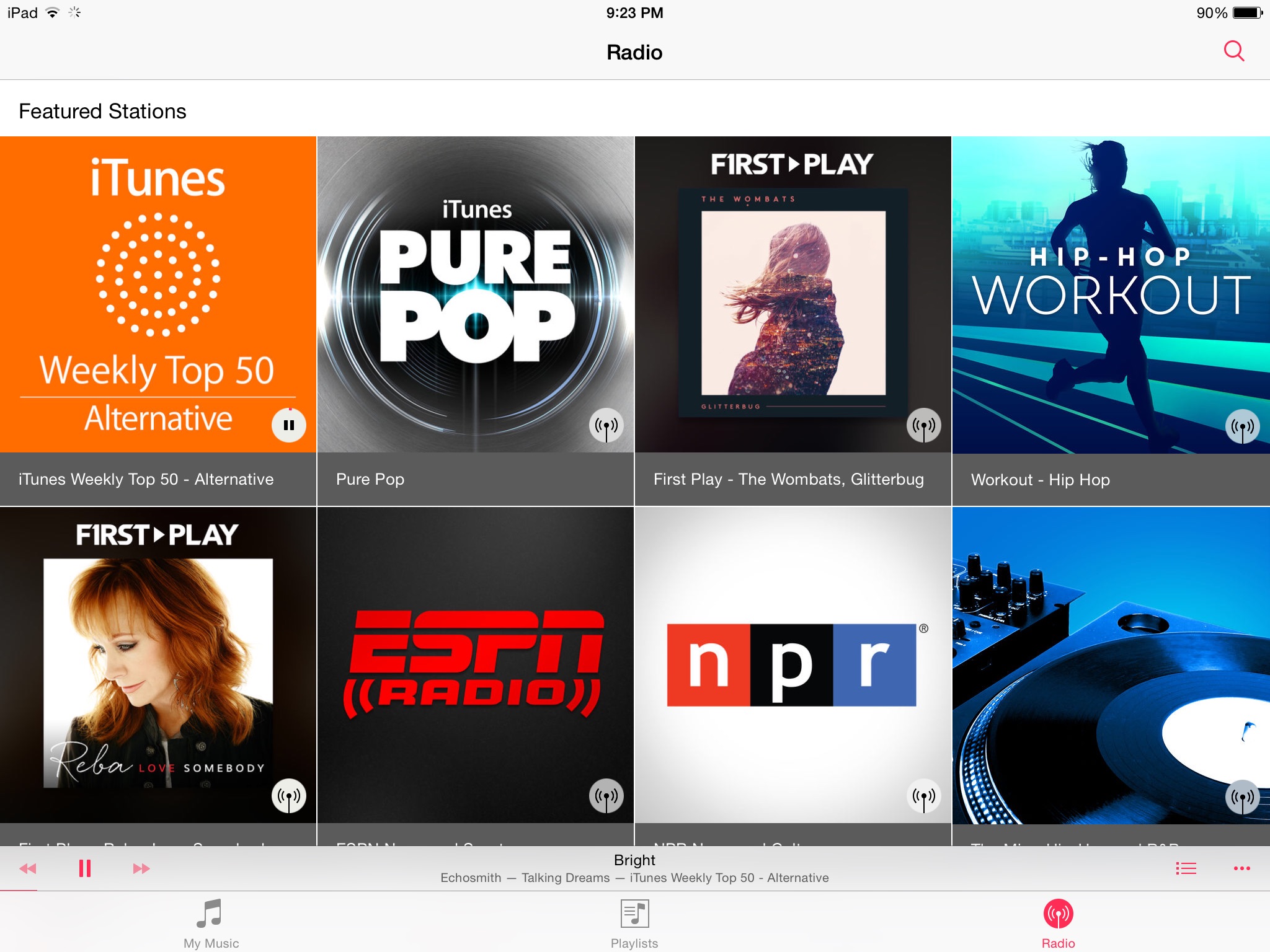Viewport: 1270px width, 952px height.
Task: Start turntable station broadcast icon
Action: 1242,797
